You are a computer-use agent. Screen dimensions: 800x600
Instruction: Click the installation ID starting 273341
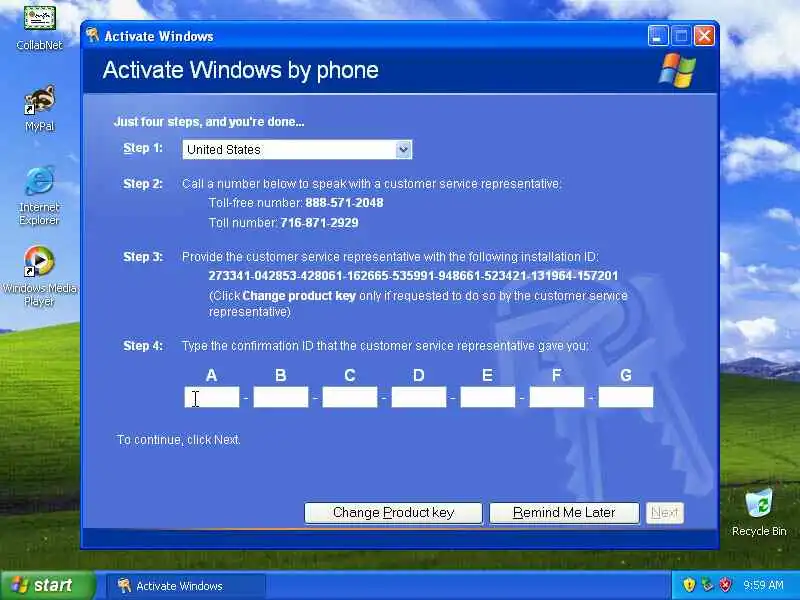coord(413,276)
